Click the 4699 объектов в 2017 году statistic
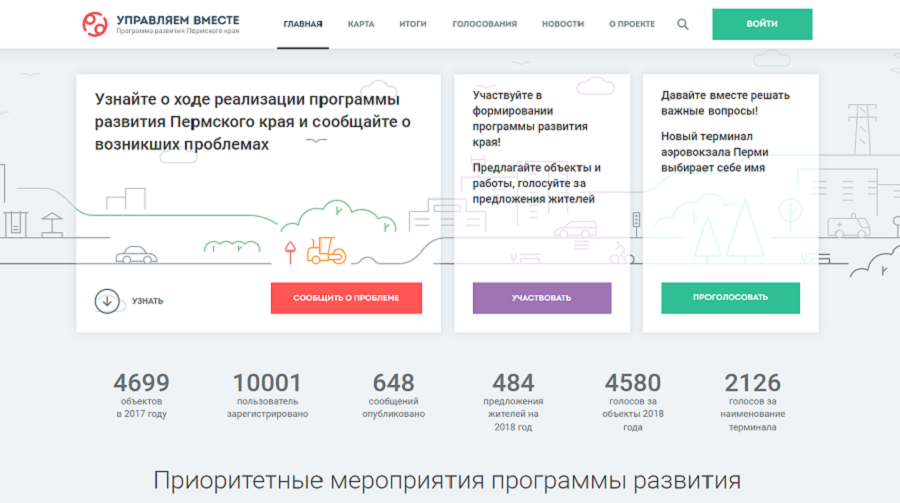The width and height of the screenshot is (900, 503). click(141, 395)
